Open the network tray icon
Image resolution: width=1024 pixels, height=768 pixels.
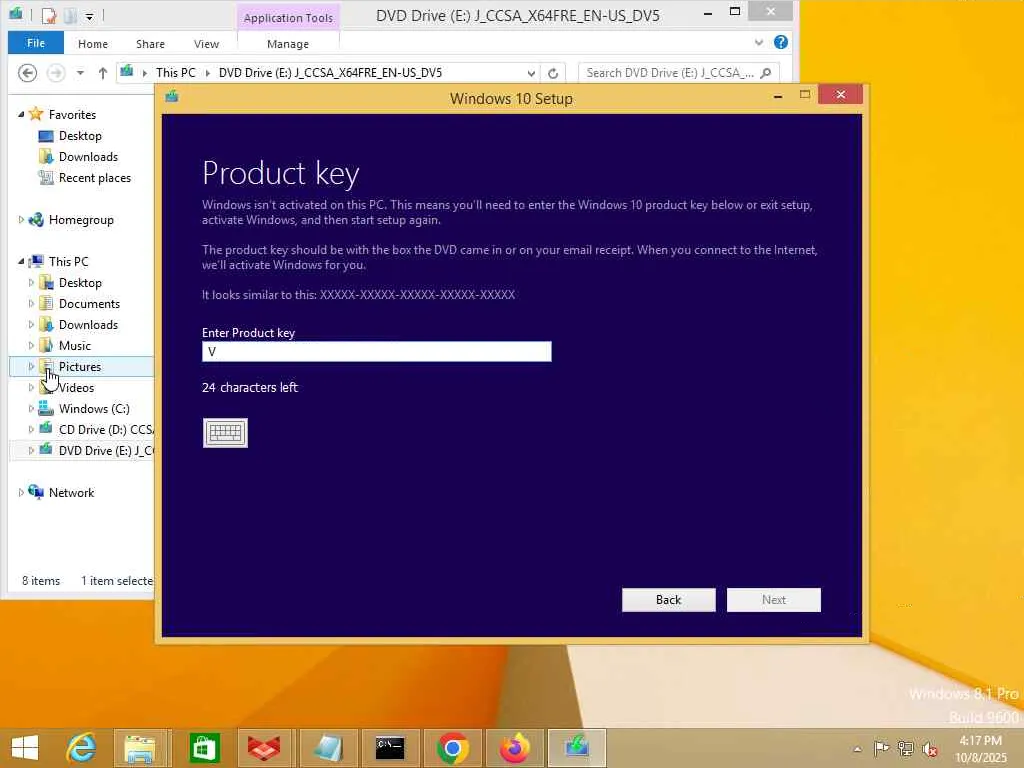tap(906, 748)
